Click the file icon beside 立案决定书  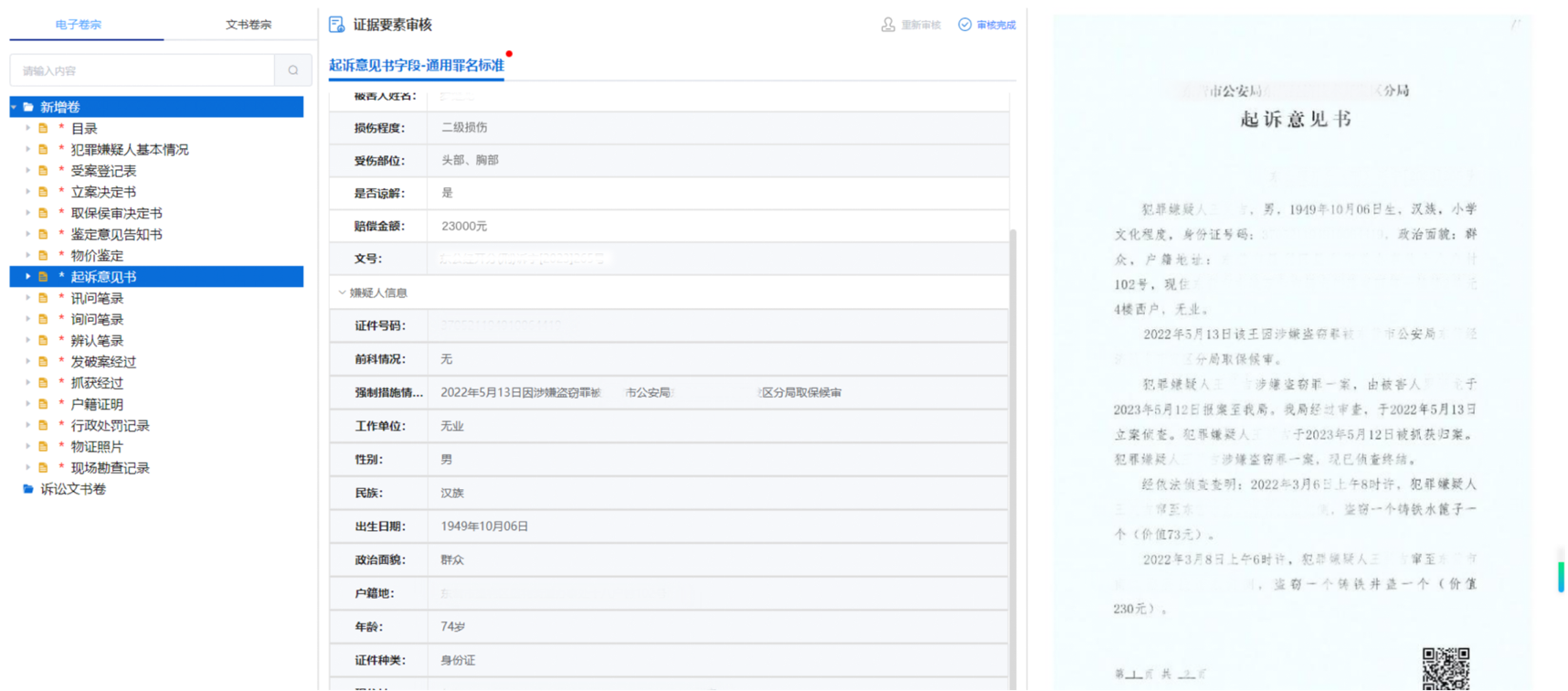pos(43,192)
